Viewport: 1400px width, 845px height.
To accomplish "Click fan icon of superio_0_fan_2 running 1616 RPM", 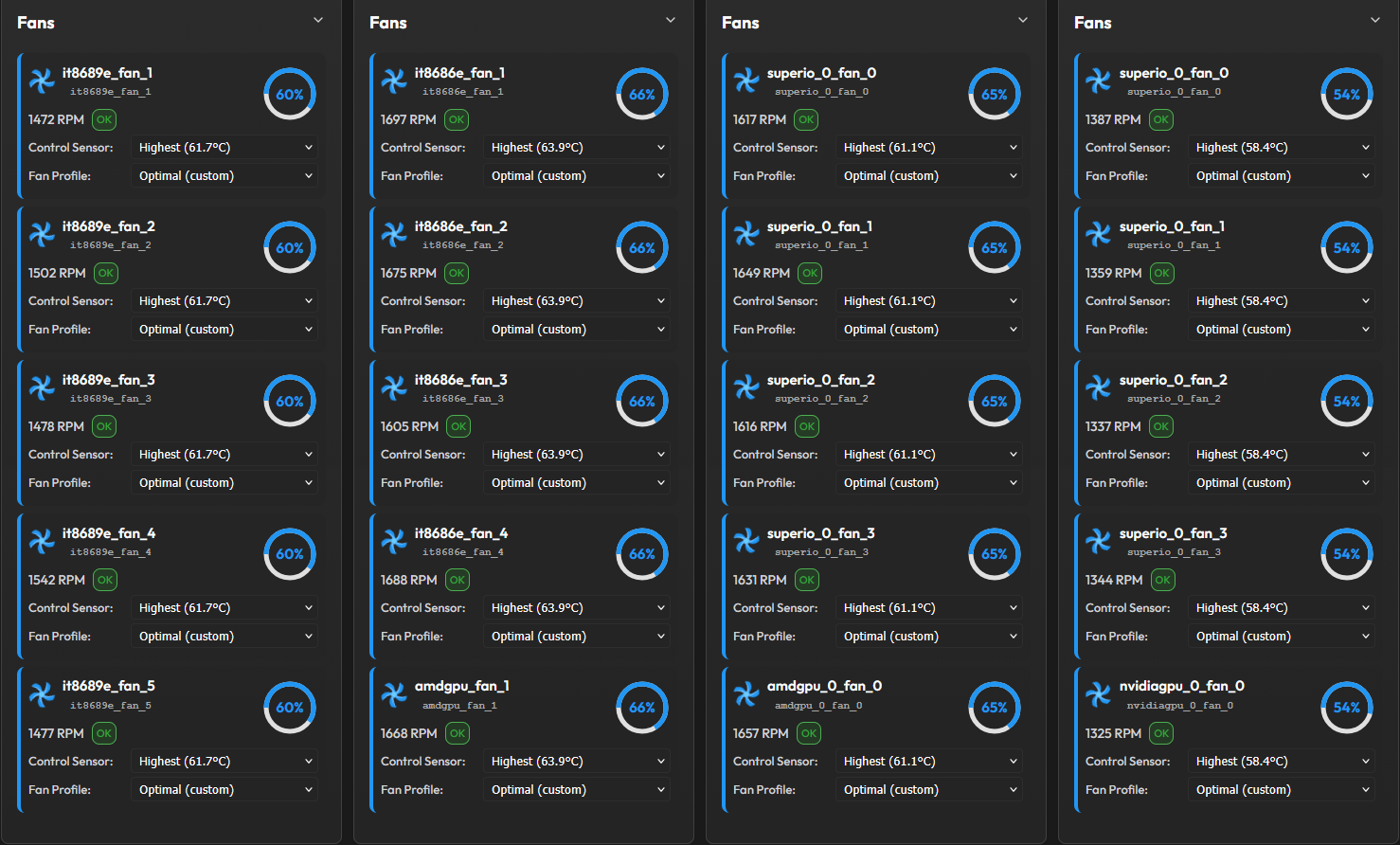I will 746,388.
